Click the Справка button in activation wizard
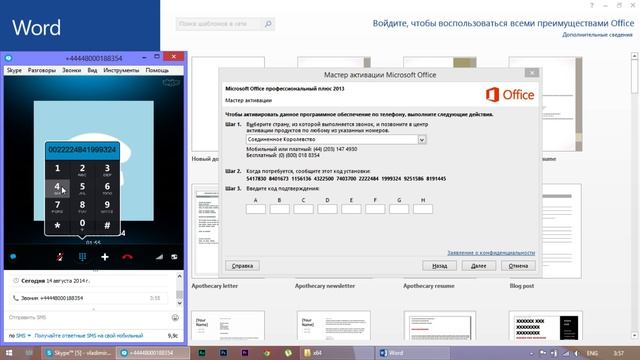This screenshot has width=640, height=360. (x=242, y=266)
